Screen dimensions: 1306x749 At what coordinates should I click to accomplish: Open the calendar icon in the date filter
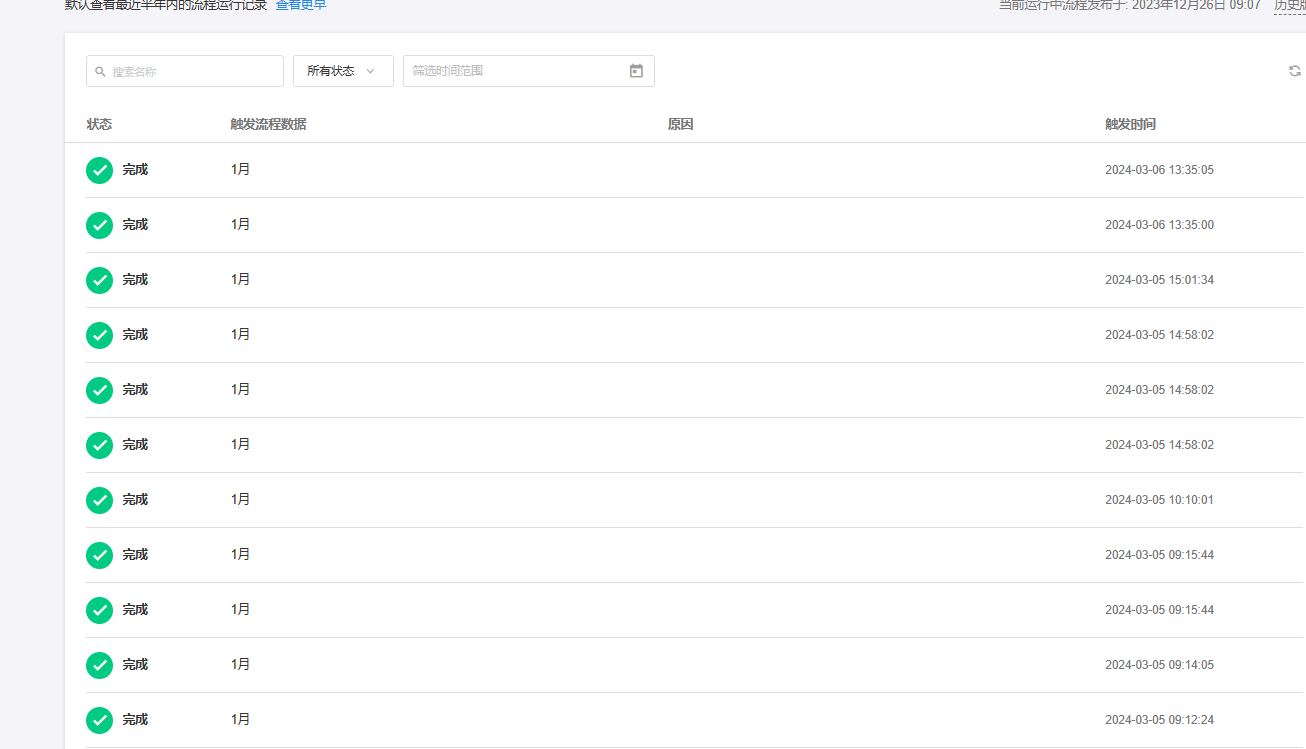pos(636,71)
